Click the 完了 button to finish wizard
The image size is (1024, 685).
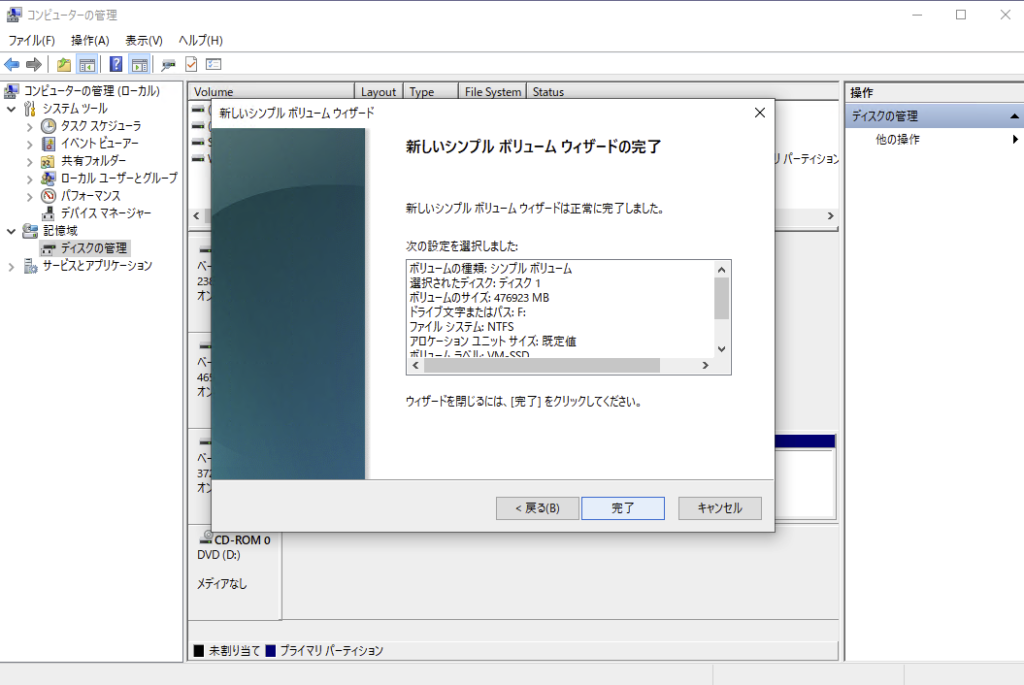pos(623,508)
